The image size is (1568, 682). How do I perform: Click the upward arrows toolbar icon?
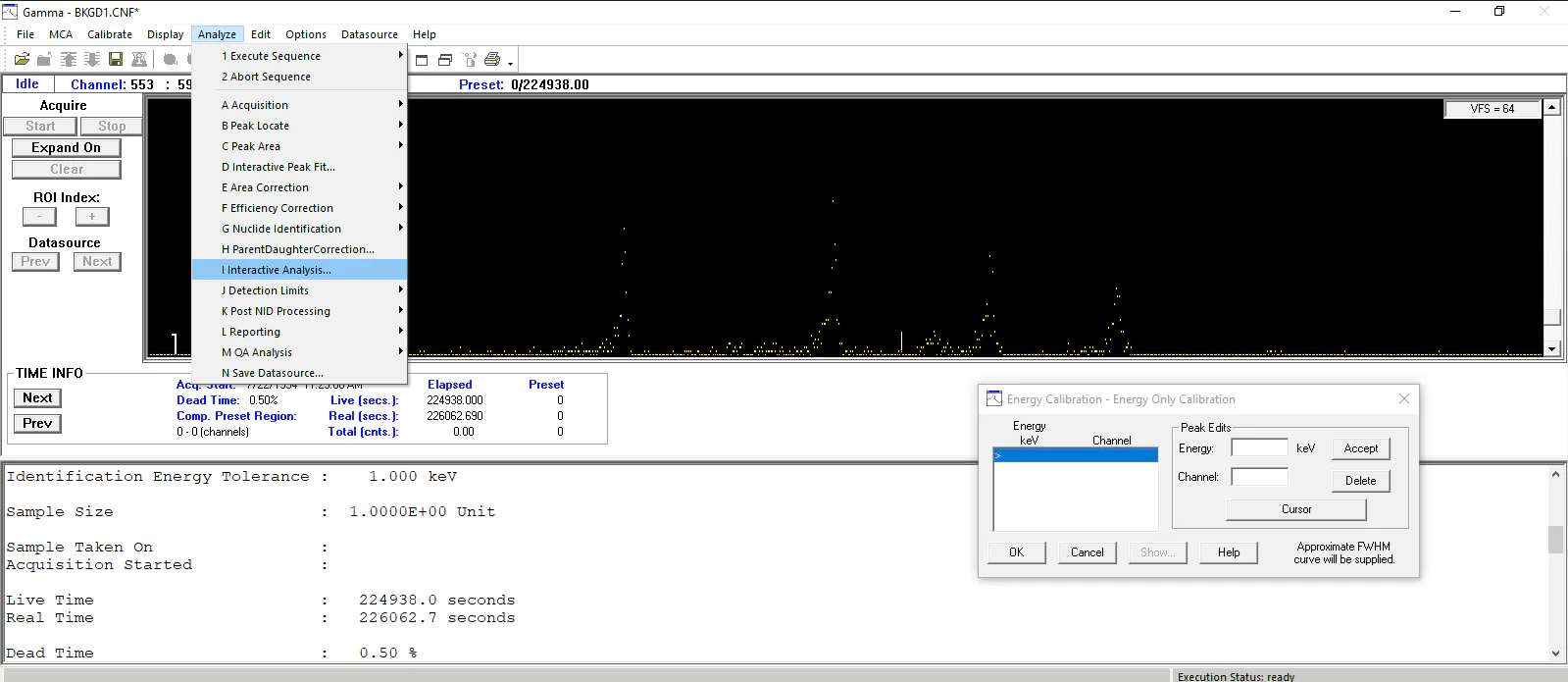point(68,60)
